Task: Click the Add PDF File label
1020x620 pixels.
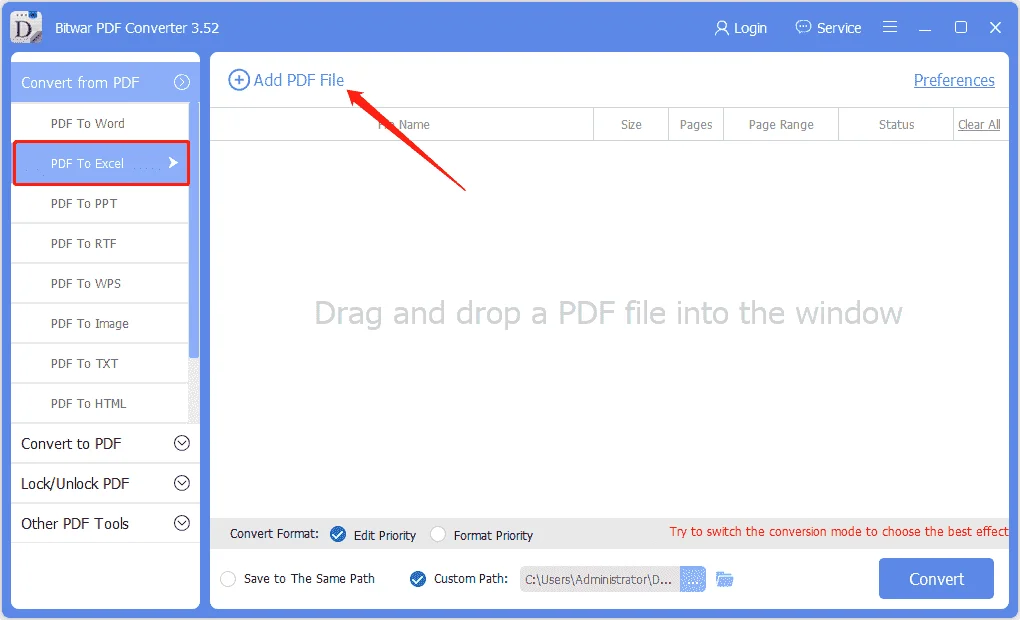Action: [299, 80]
